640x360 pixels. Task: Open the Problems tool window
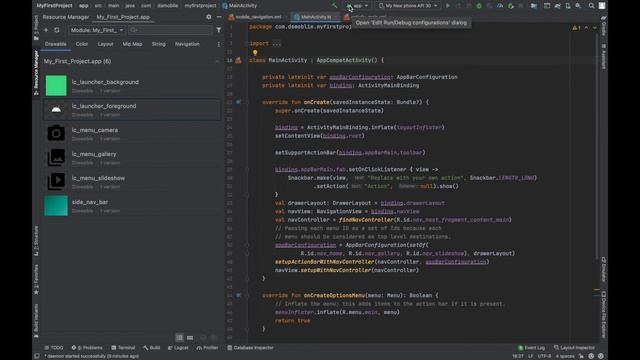click(x=87, y=348)
